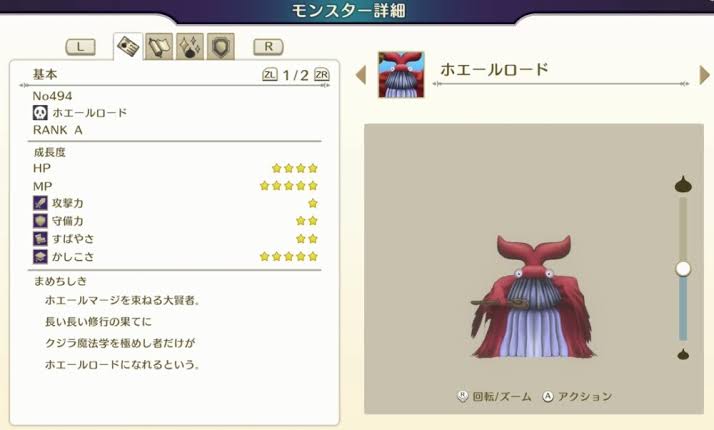Show next monster with right arrow
The width and height of the screenshot is (714, 430).
pyautogui.click(x=704, y=75)
